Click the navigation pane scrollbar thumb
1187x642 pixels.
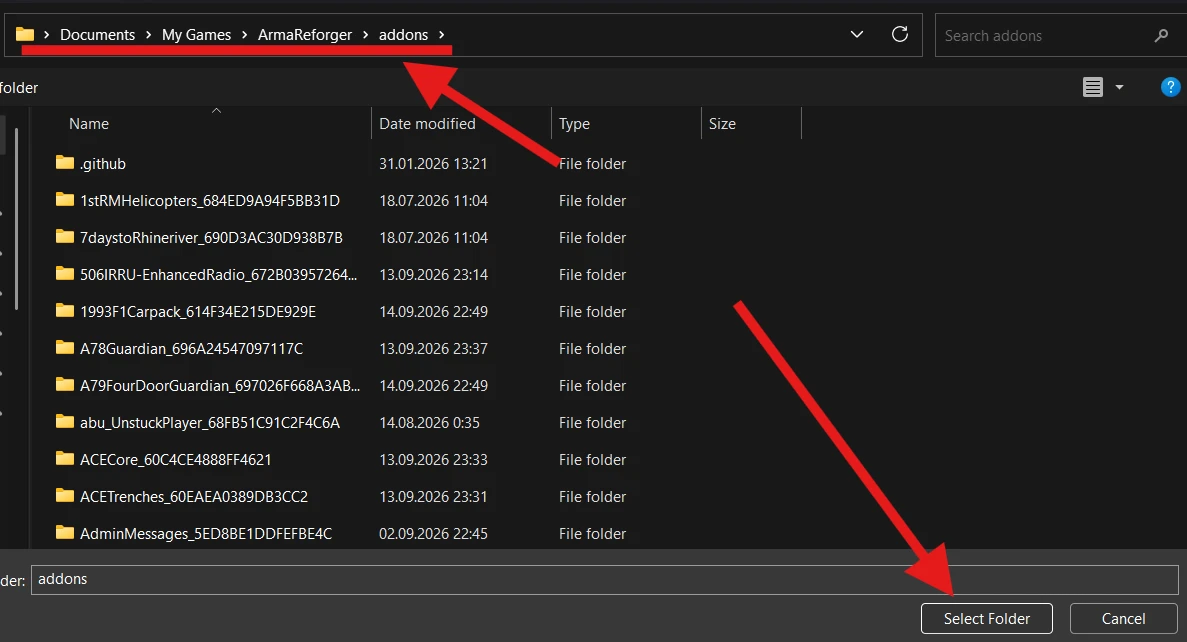click(x=16, y=220)
